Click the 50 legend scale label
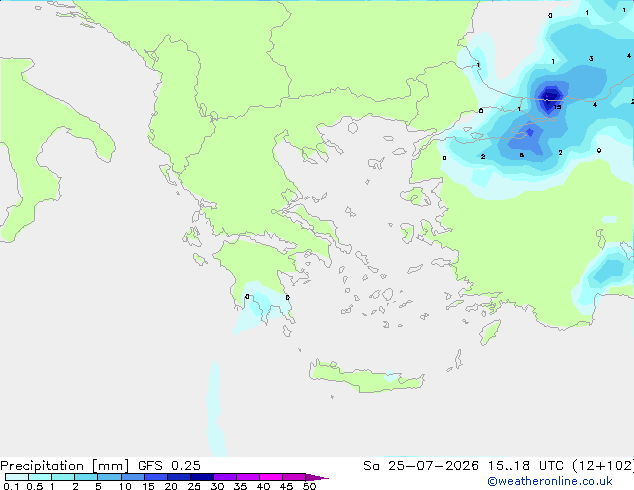 pyautogui.click(x=309, y=486)
